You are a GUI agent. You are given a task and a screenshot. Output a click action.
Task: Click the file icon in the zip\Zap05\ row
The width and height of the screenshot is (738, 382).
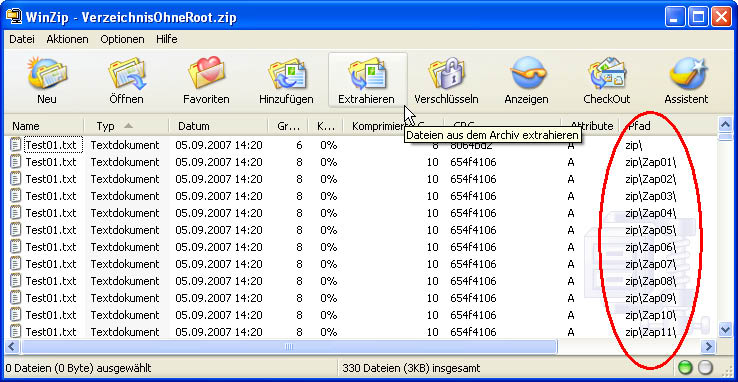tap(16, 230)
